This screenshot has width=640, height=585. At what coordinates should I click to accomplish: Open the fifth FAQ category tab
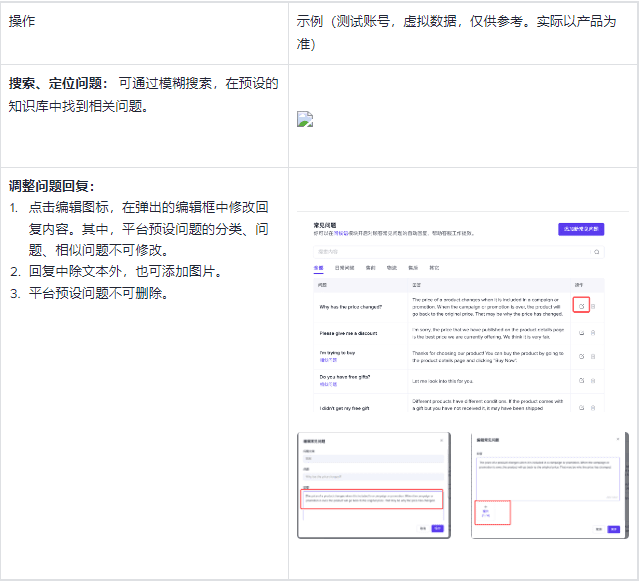tap(413, 268)
